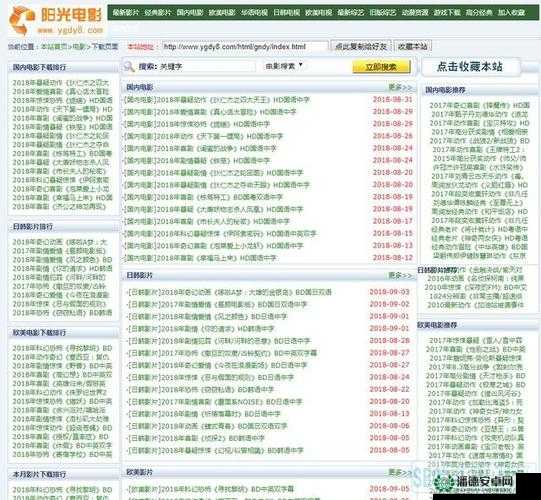Open the 日韩影片 entry dated 2018-09-02
The image size is (541, 500).
(217, 304)
